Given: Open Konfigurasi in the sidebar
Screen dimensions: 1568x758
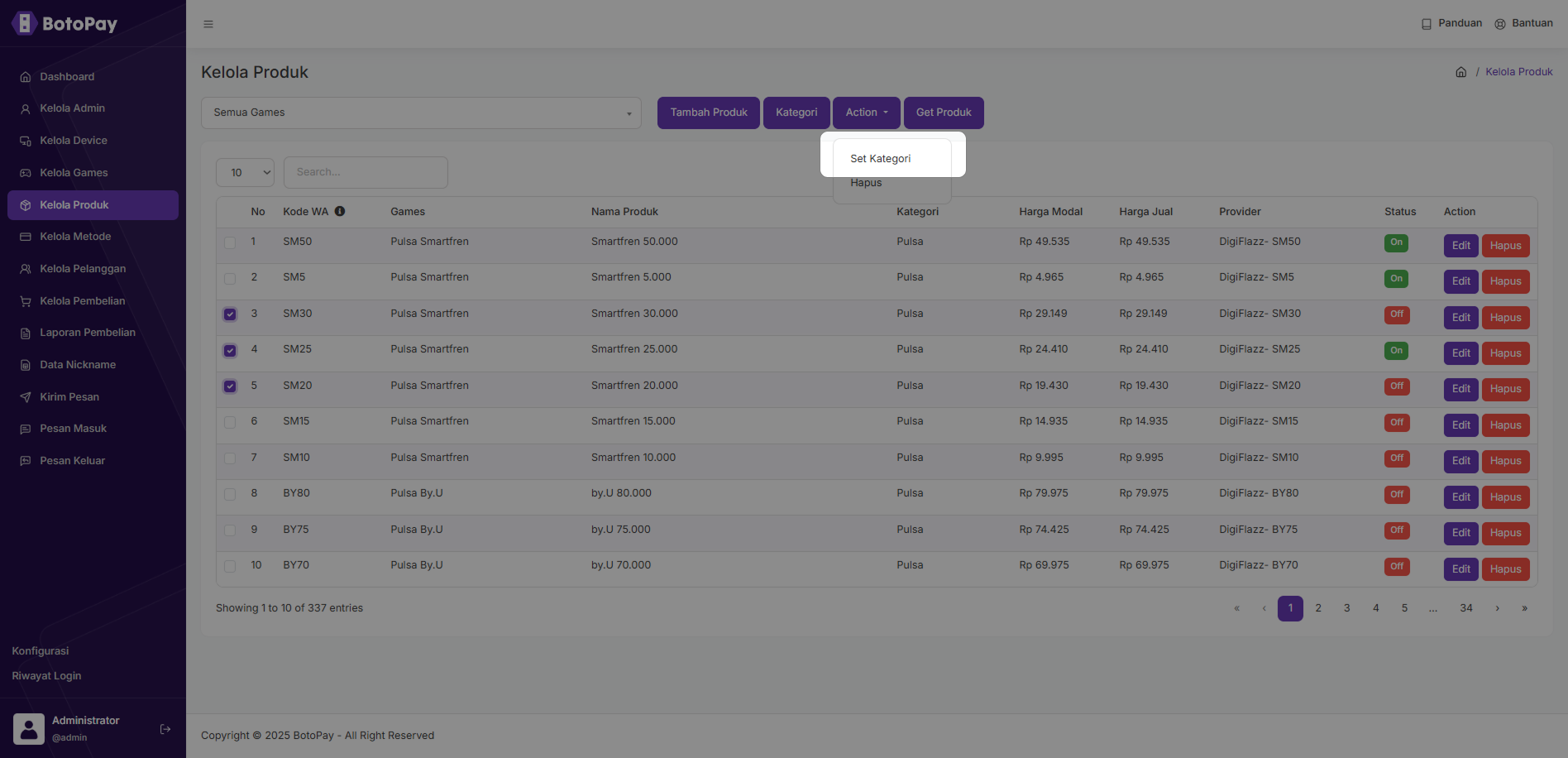Looking at the screenshot, I should [41, 651].
